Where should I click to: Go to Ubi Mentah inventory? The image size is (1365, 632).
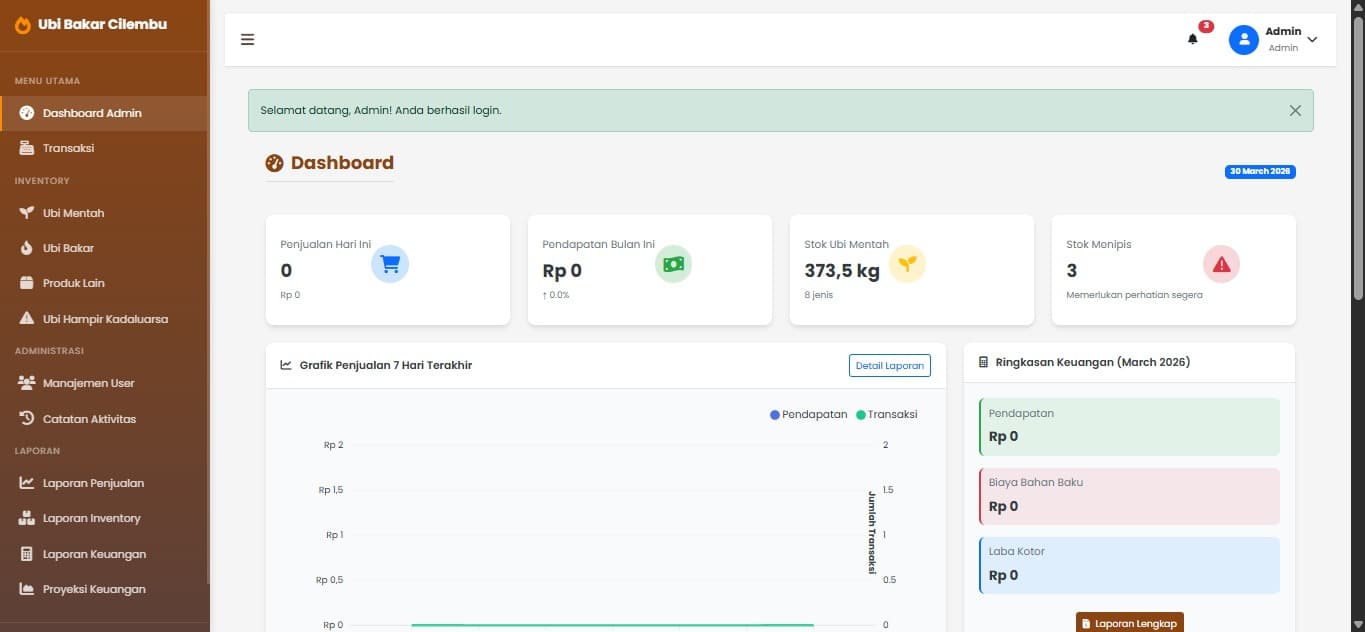point(73,213)
